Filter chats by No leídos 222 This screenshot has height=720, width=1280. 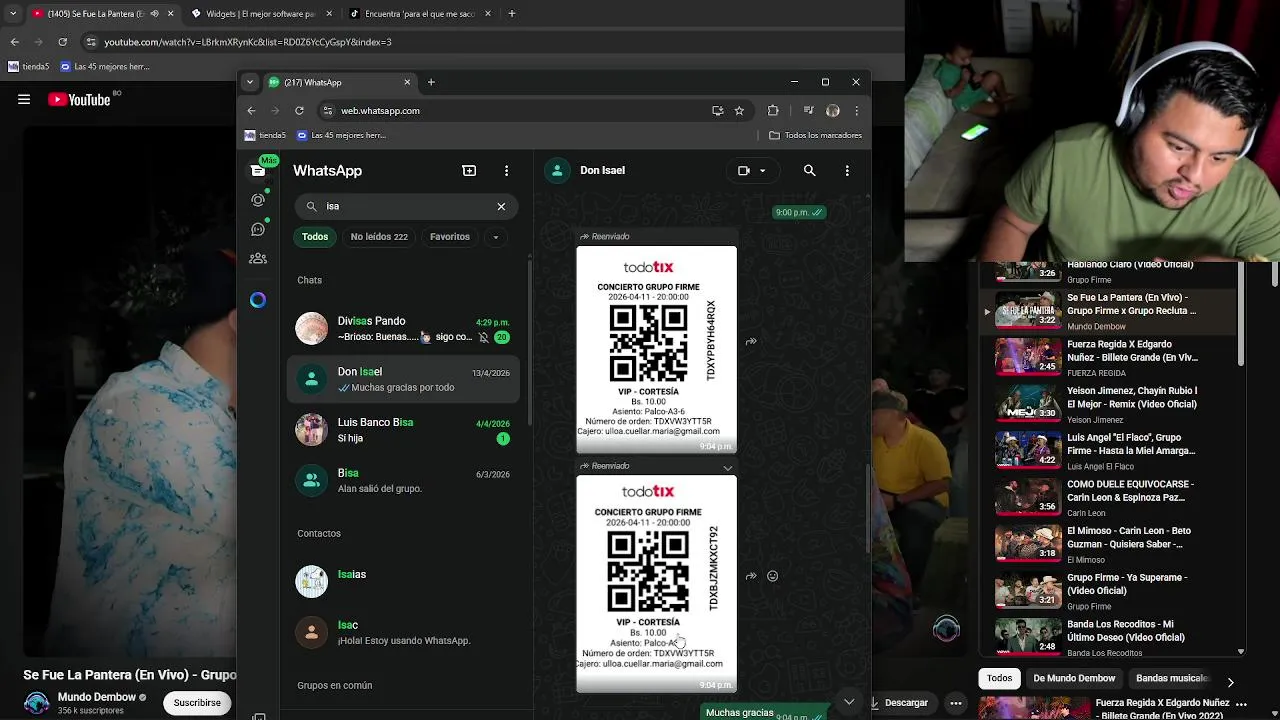click(x=379, y=237)
